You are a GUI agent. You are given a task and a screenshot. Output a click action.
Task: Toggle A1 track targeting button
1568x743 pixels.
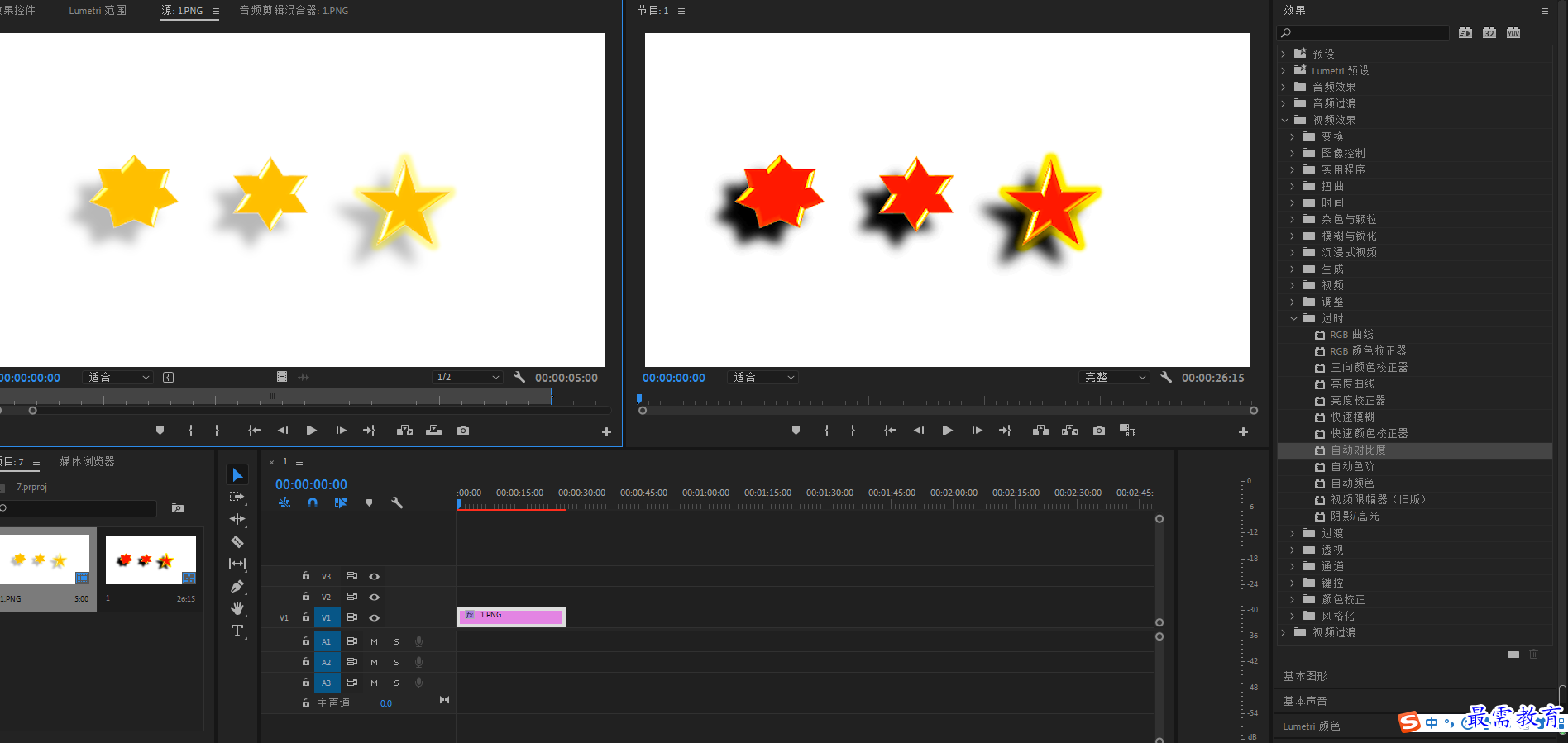tap(327, 641)
